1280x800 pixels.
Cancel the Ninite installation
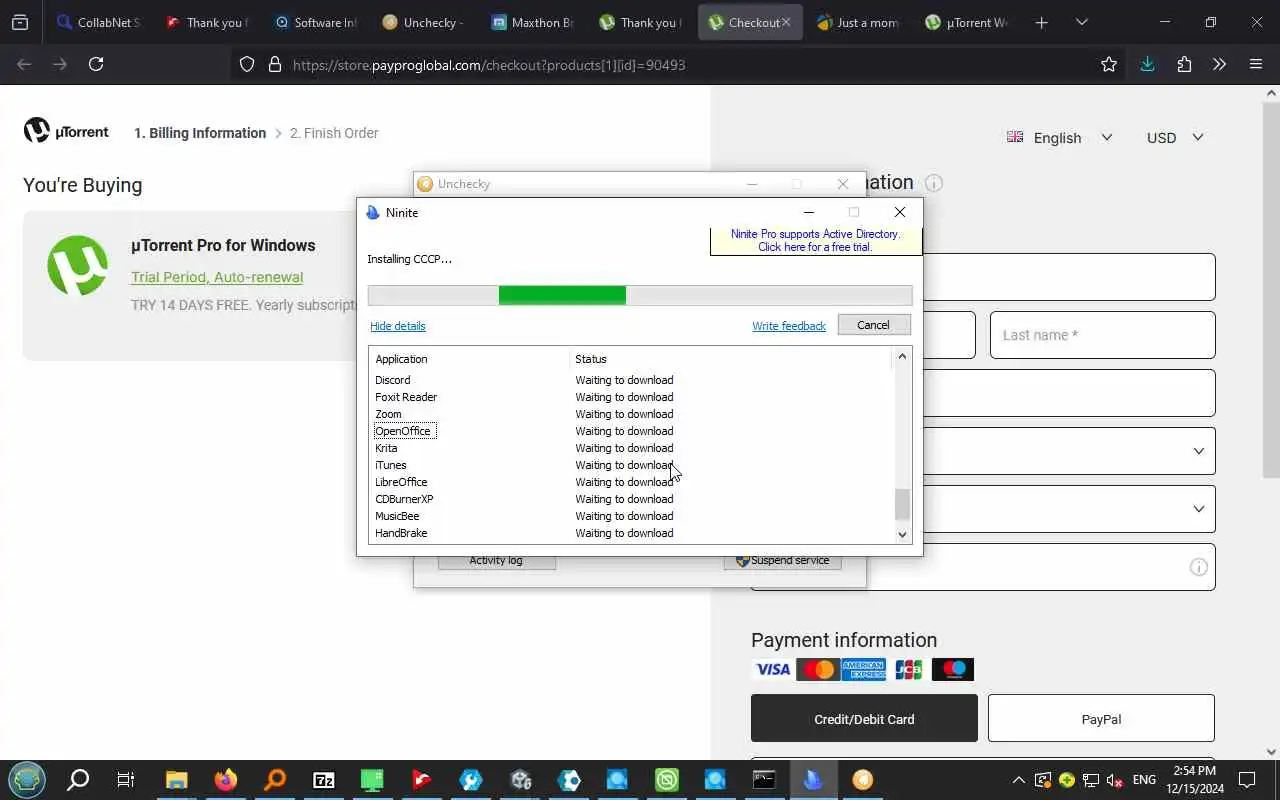point(873,325)
